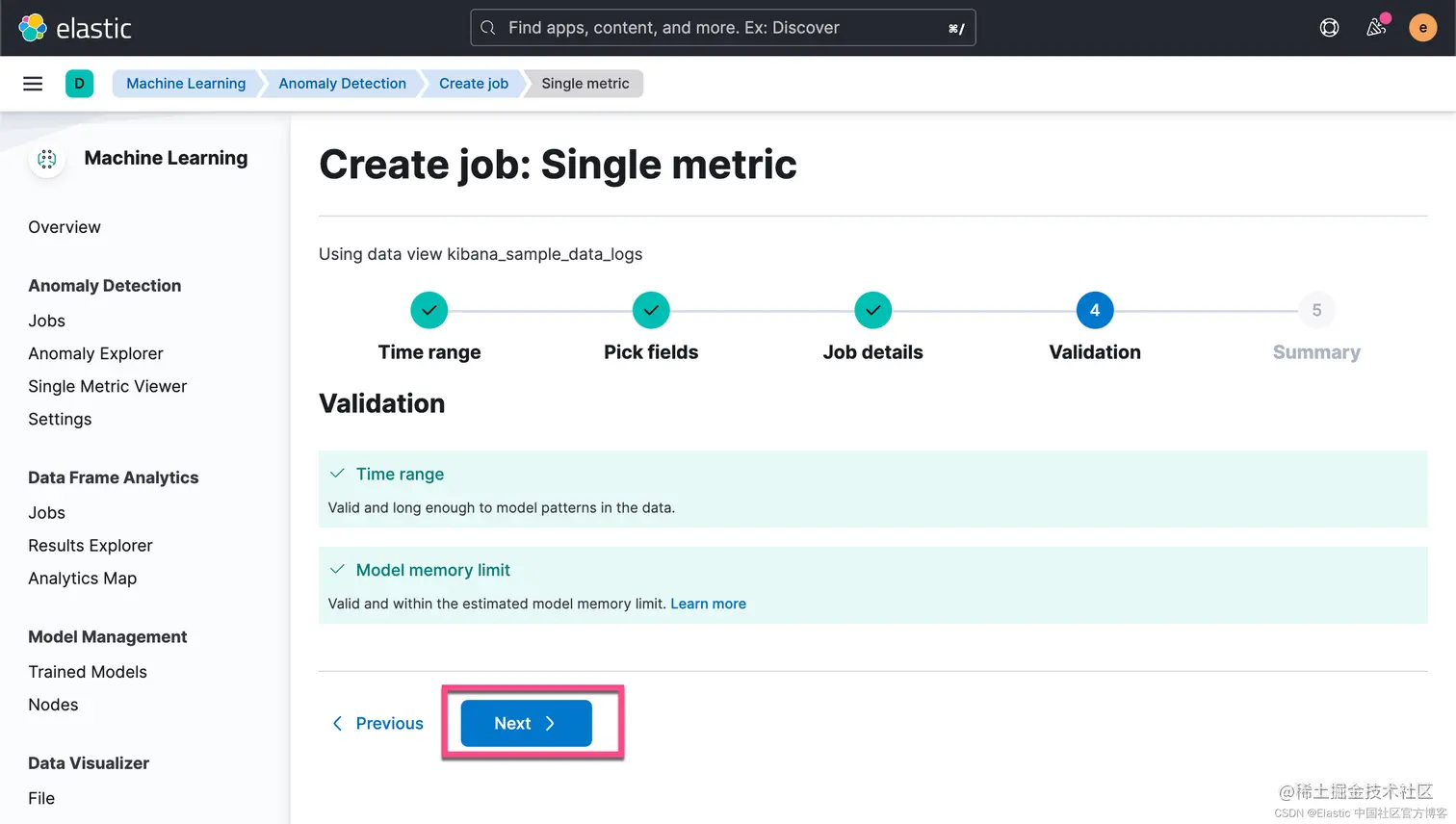Open the help menu lifebuoy icon
1456x824 pixels.
(x=1329, y=28)
